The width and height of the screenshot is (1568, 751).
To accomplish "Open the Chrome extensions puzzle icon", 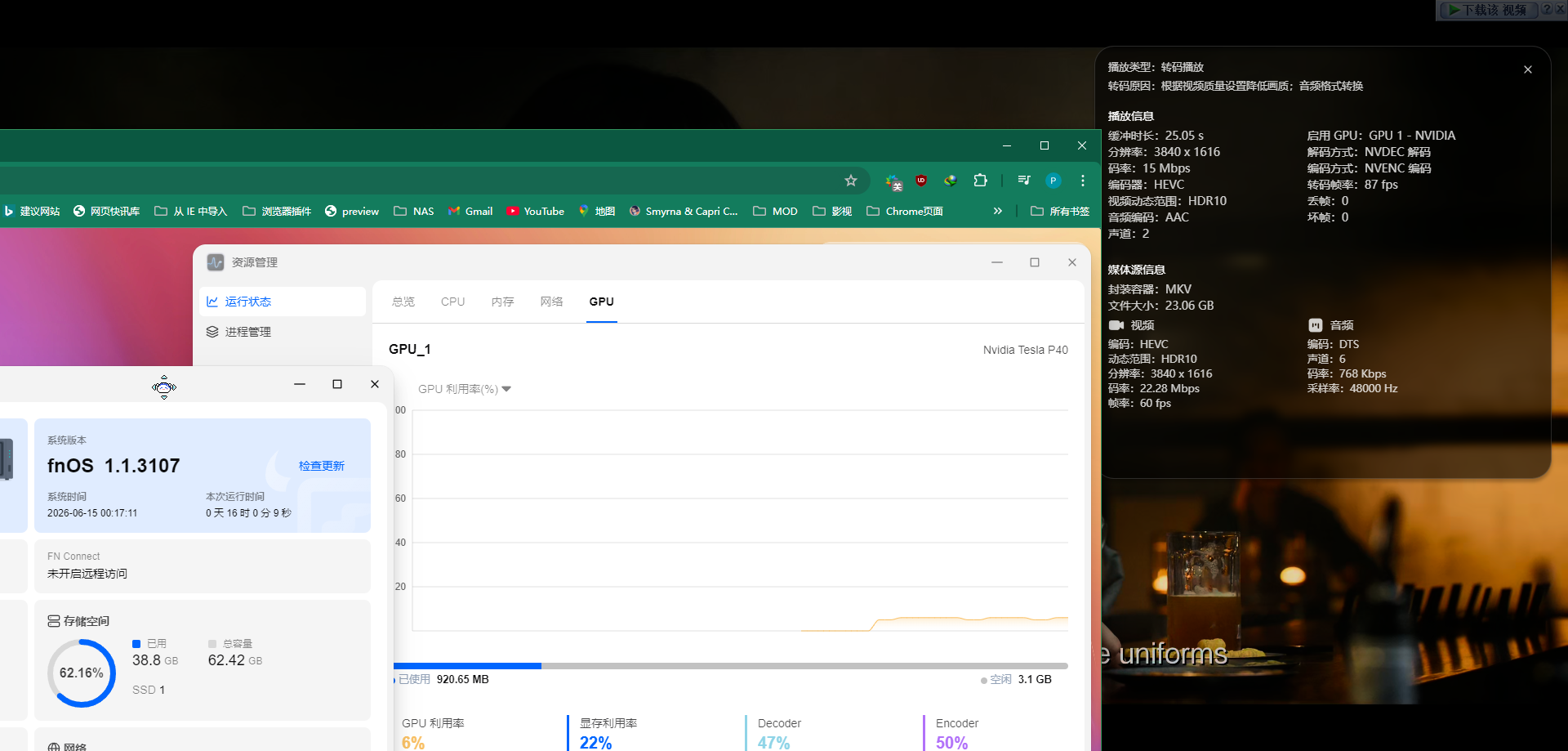I will pyautogui.click(x=981, y=181).
